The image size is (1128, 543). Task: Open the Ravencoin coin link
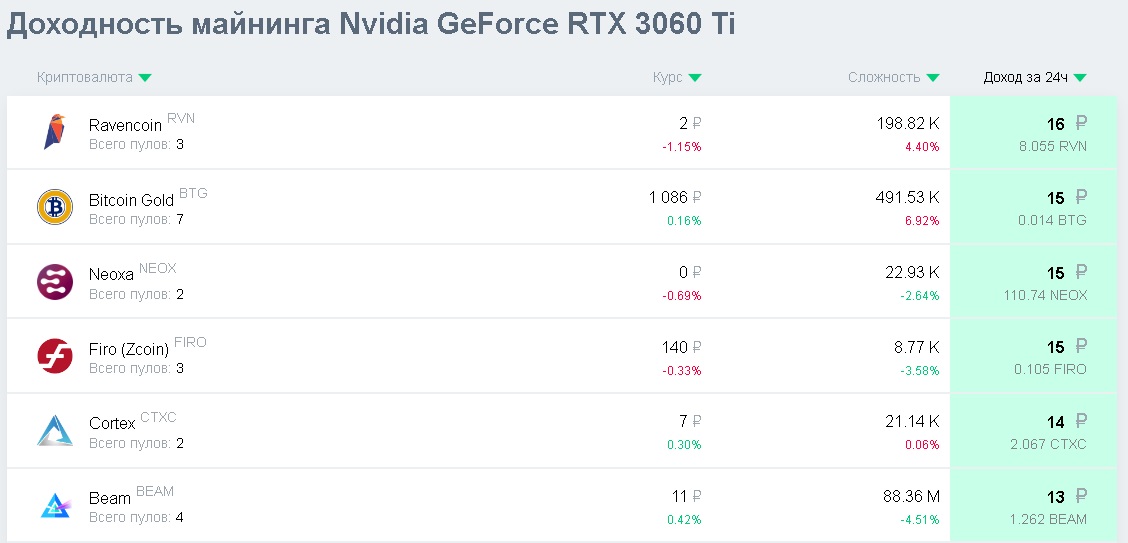(x=125, y=126)
